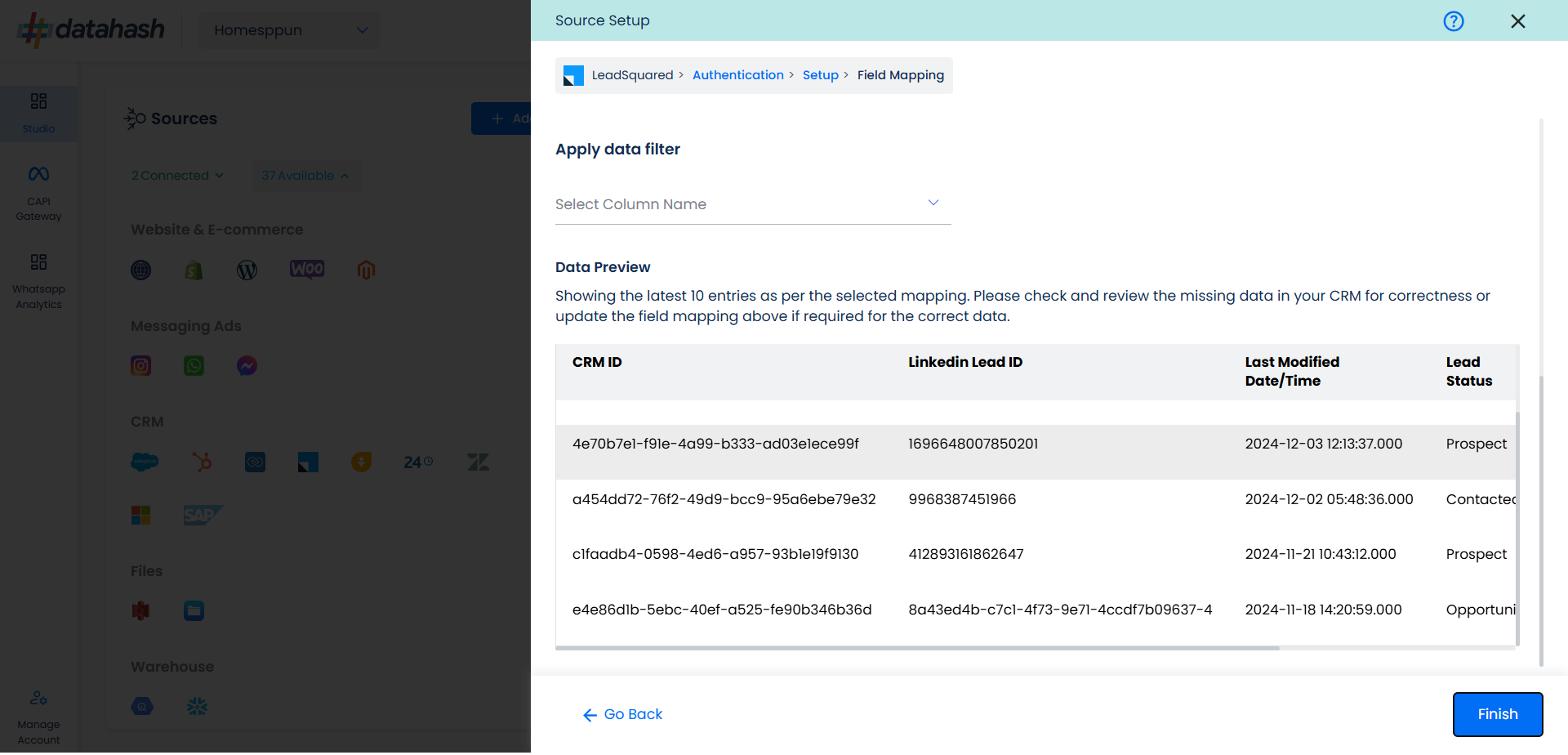The width and height of the screenshot is (1568, 755).
Task: Click date 2024-11-18 14:20:59.000 cell
Action: click(1323, 610)
